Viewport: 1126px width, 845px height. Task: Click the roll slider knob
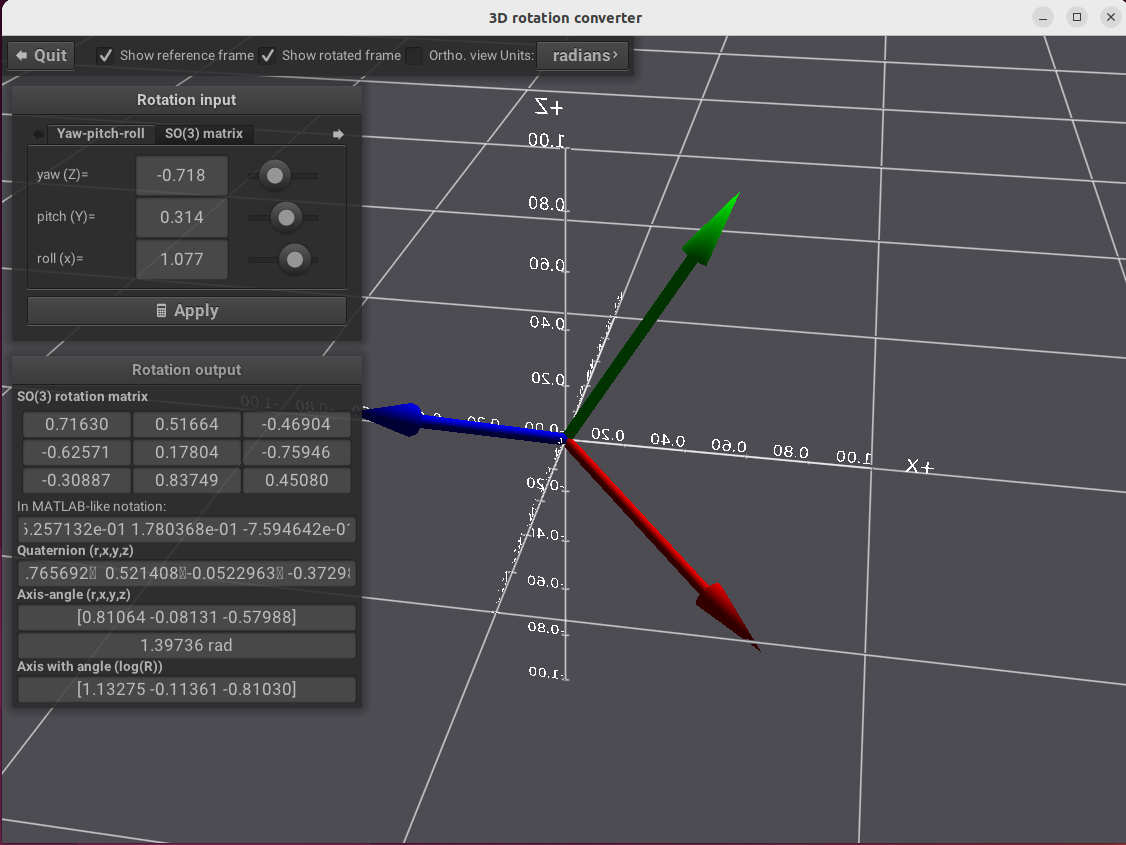tap(295, 260)
